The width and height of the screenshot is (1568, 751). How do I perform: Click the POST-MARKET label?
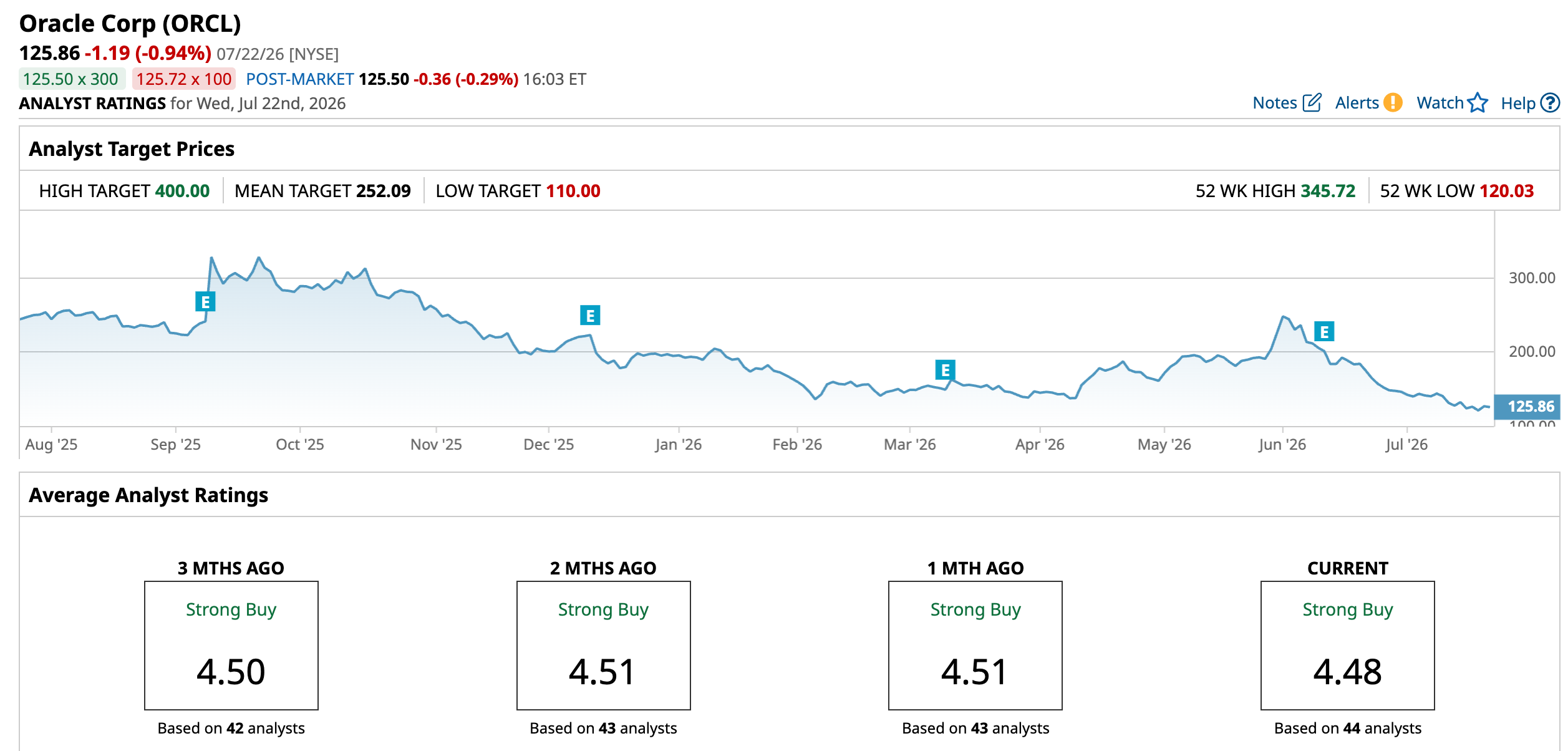(x=300, y=79)
